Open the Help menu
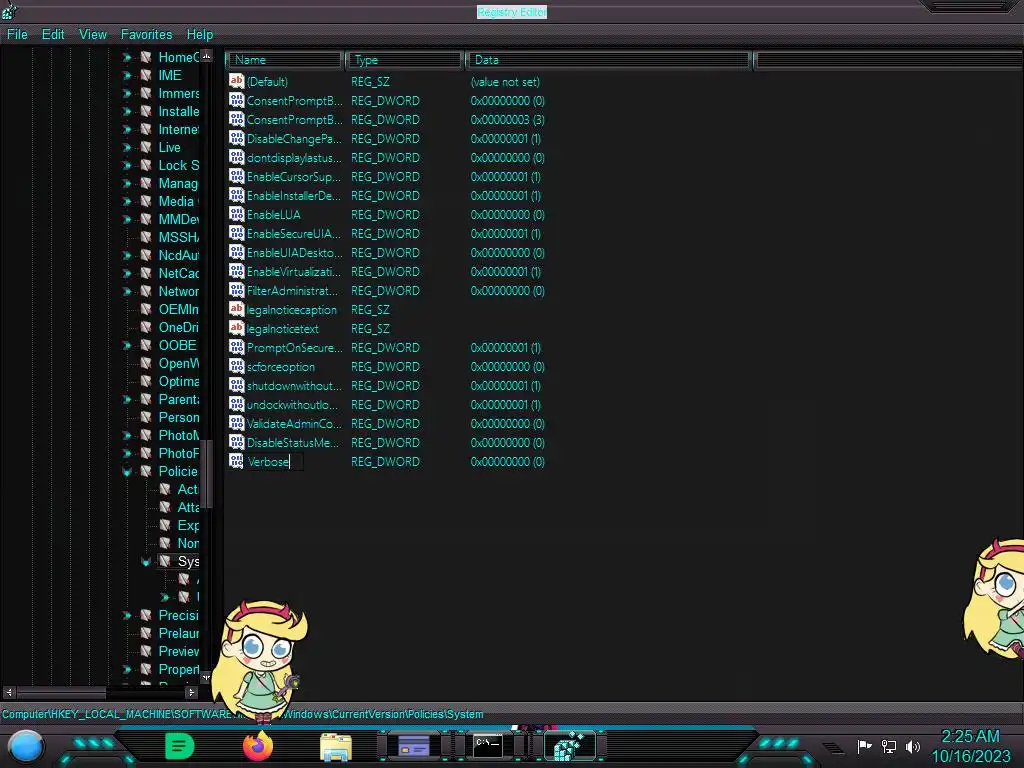 pyautogui.click(x=200, y=35)
